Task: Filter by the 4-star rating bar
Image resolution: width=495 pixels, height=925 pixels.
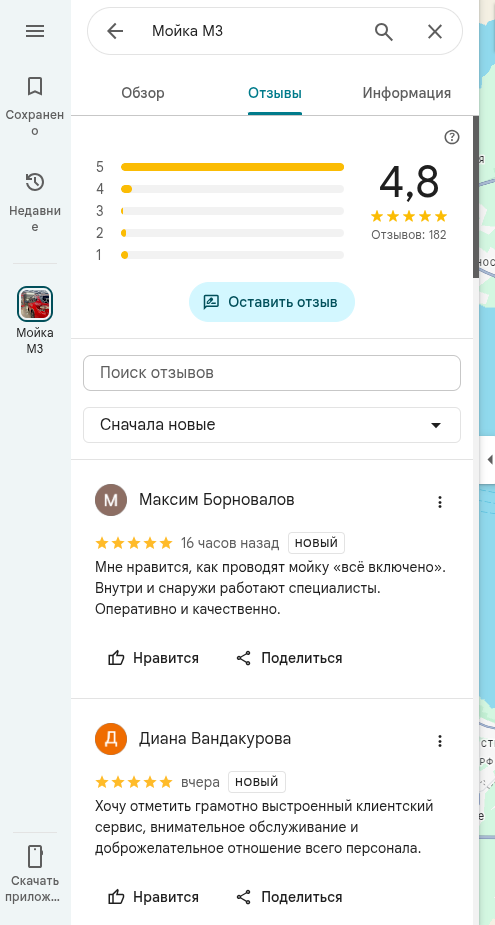Action: click(220, 189)
